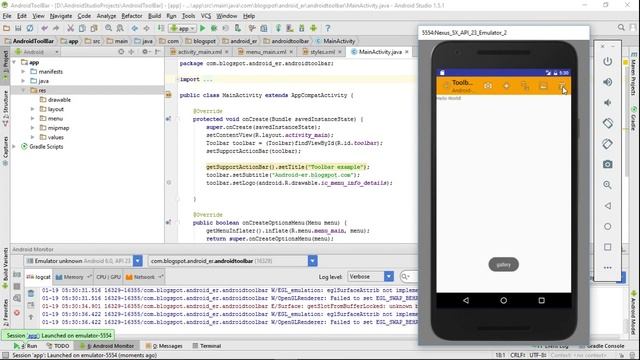This screenshot has width=640, height=360.
Task: Expand the values folder under res
Action: tap(33, 137)
